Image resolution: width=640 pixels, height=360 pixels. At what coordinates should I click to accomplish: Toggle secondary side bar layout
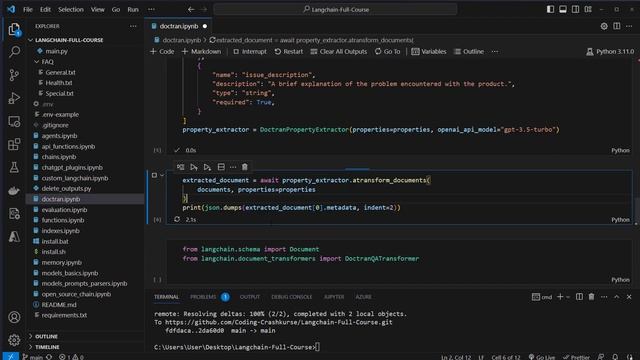pyautogui.click(x=575, y=9)
